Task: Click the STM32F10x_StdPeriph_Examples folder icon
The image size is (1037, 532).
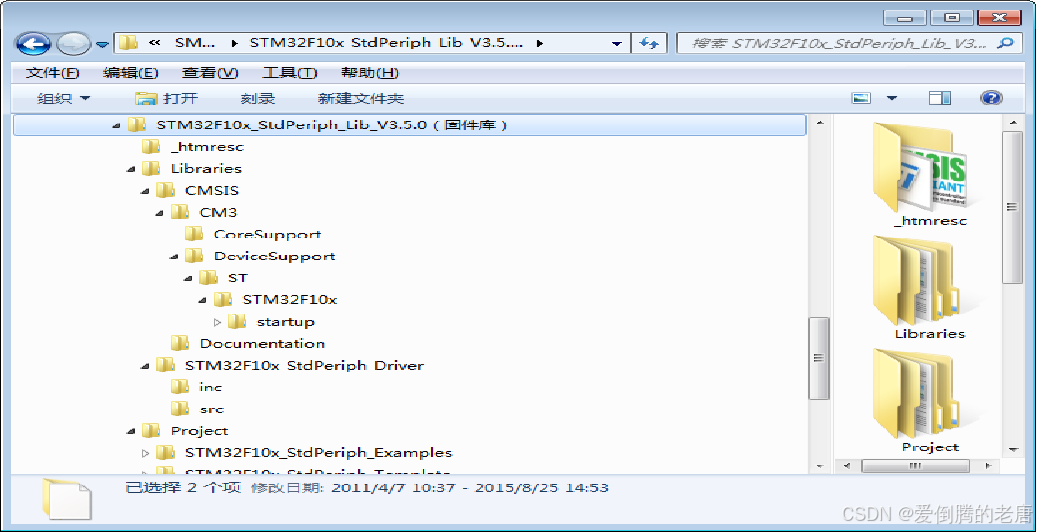Action: pyautogui.click(x=165, y=453)
